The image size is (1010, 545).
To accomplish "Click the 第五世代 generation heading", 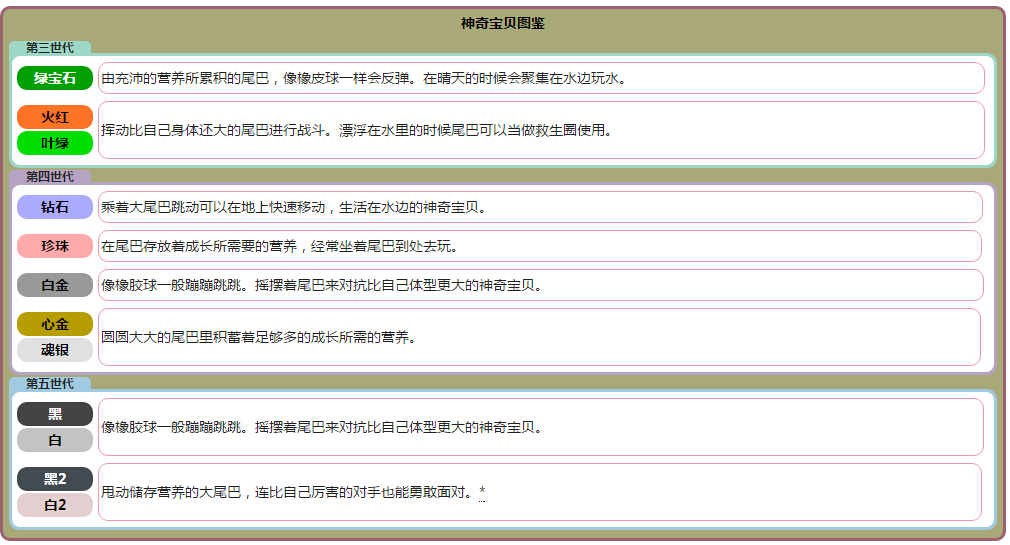I will (50, 384).
